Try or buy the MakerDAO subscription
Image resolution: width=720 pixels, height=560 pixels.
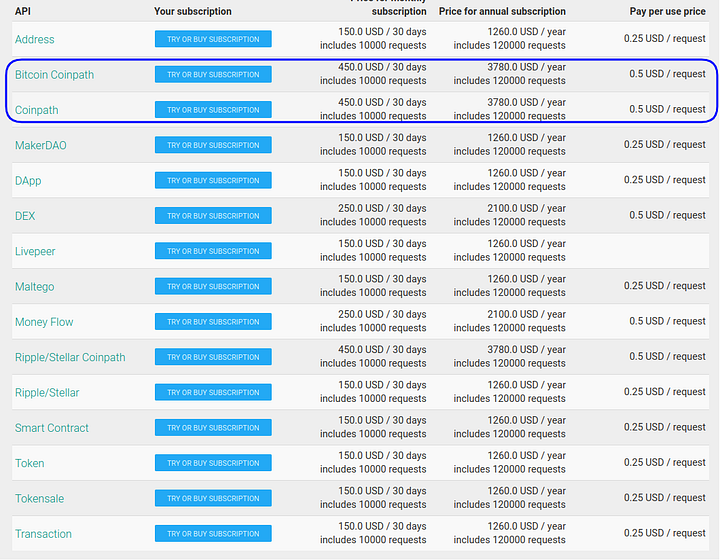point(213,145)
